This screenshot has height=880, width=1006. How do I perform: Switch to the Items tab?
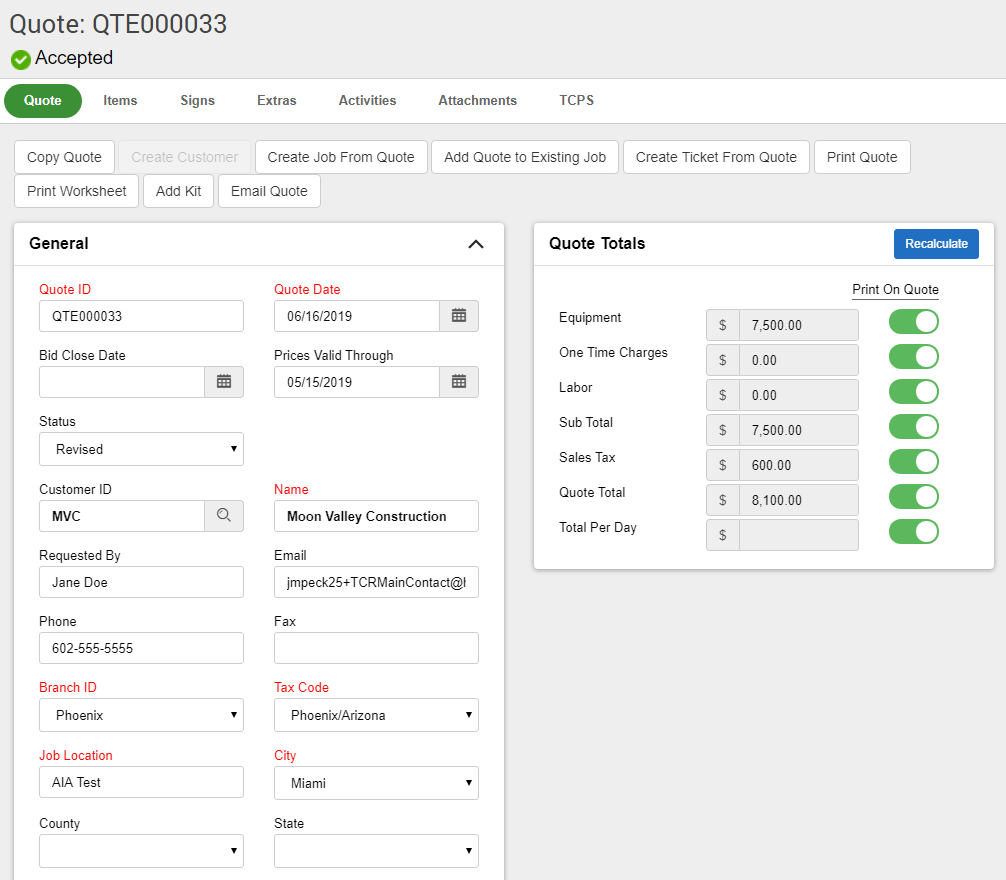[x=120, y=100]
